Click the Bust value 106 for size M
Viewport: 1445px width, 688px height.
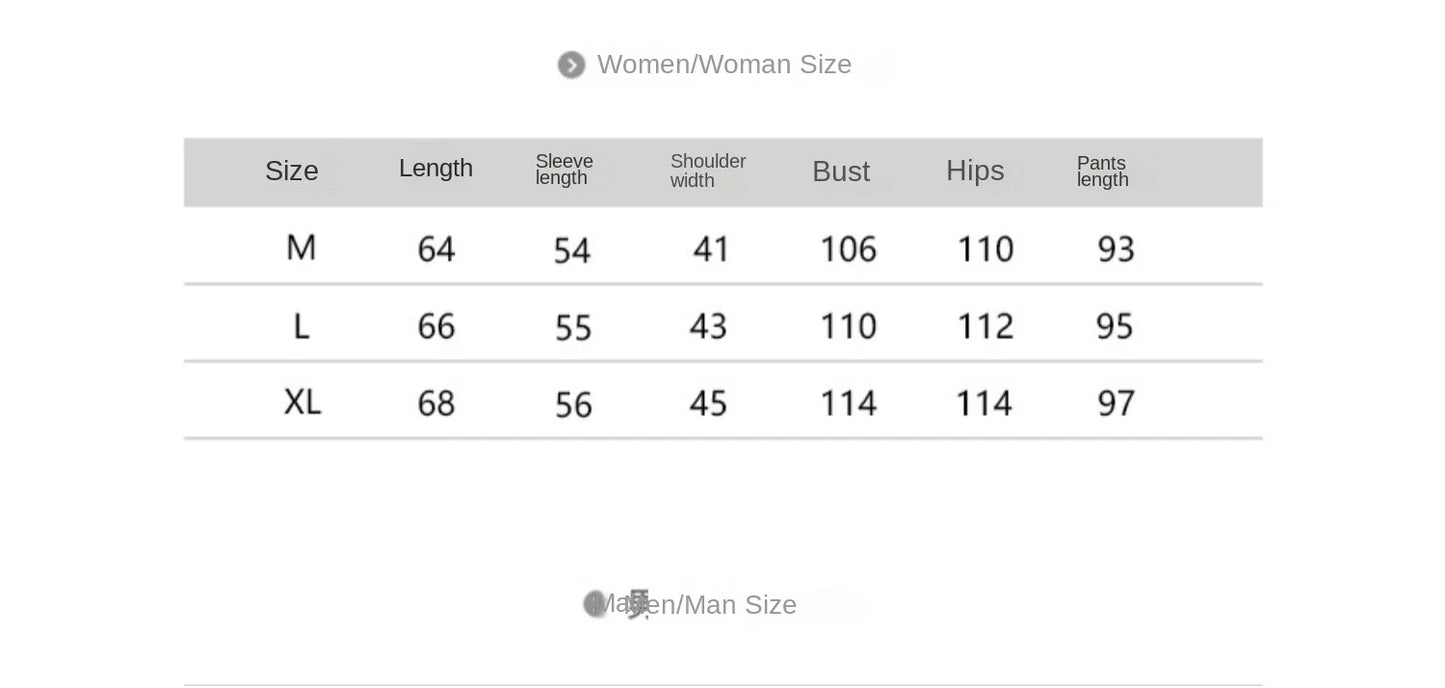[x=848, y=249]
